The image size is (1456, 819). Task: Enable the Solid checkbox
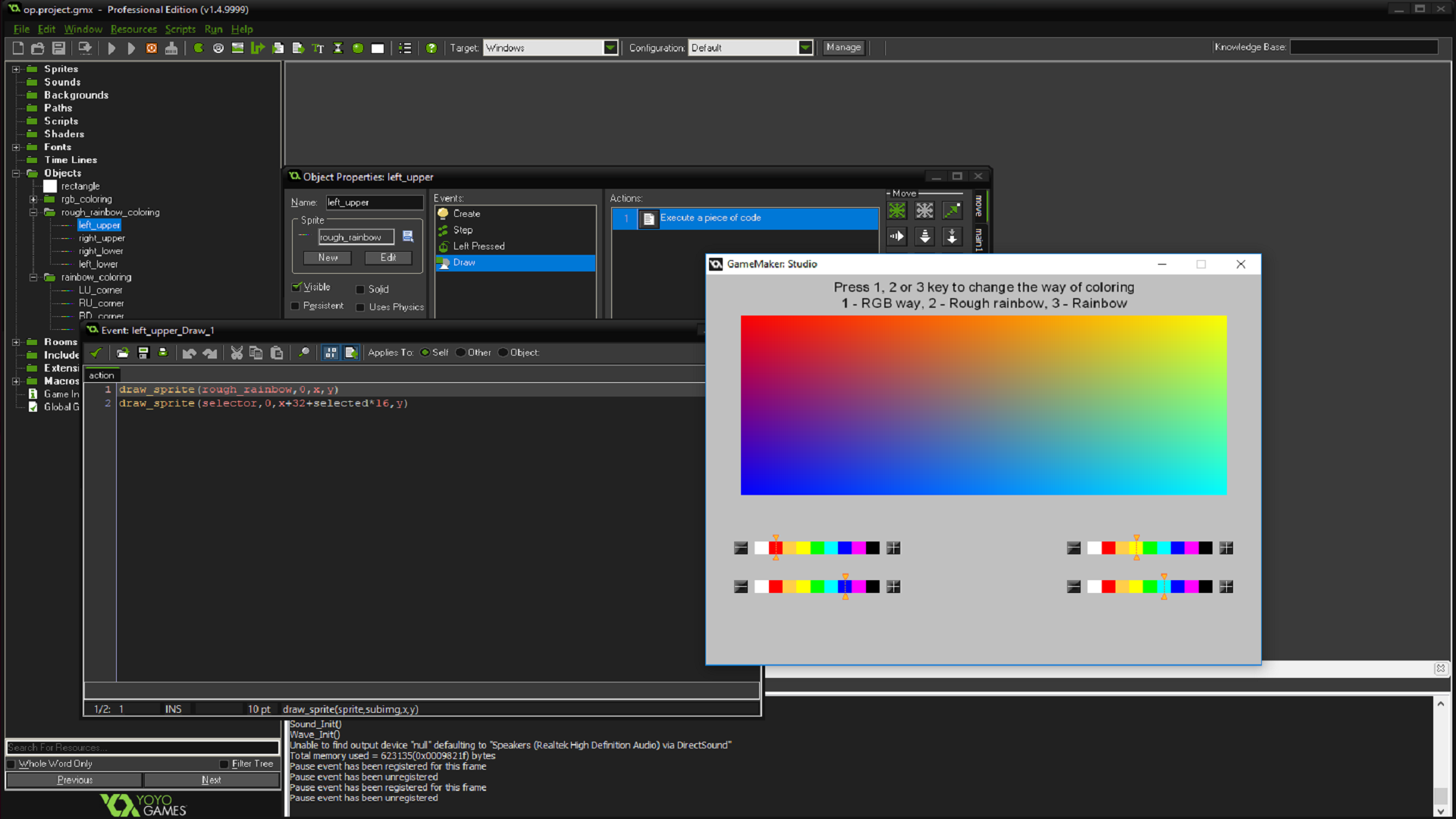click(x=360, y=289)
